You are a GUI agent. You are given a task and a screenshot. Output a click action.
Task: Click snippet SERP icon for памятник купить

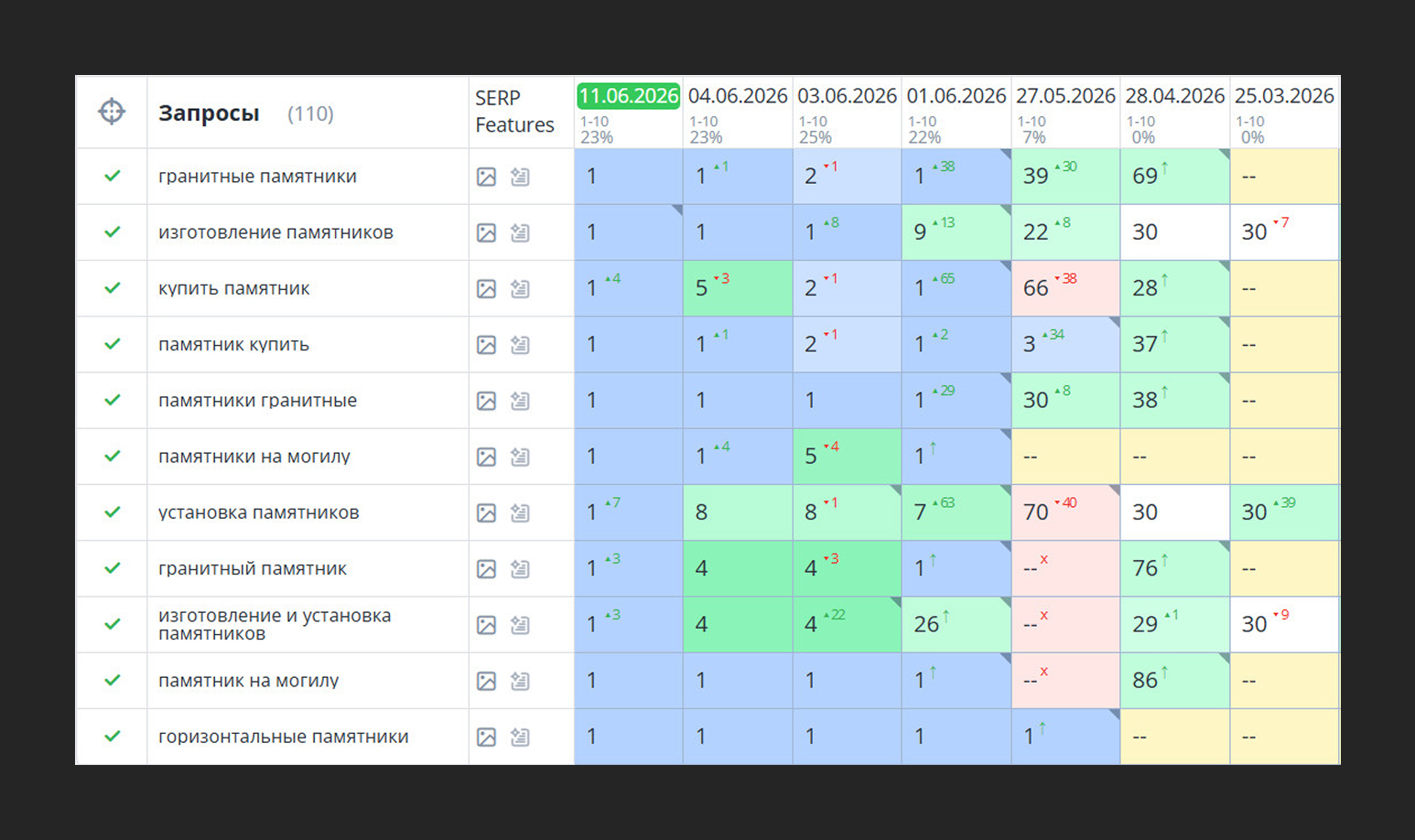[520, 345]
